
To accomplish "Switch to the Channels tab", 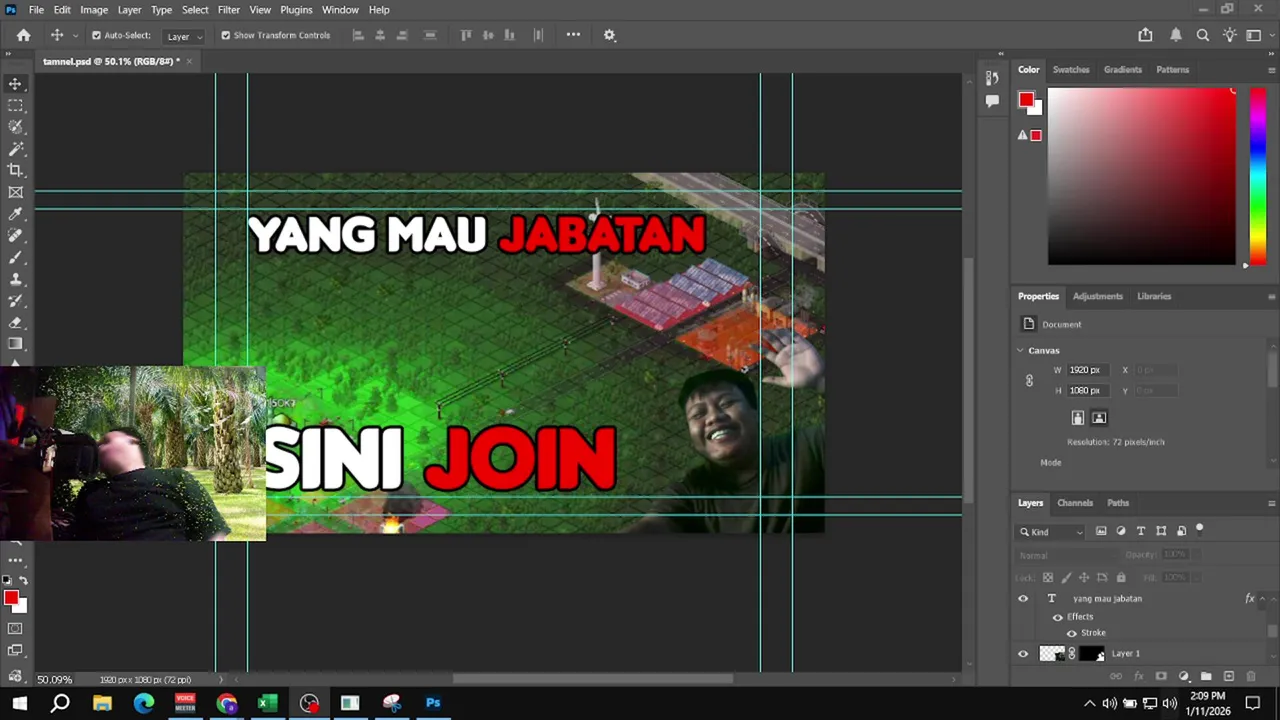I will coord(1075,503).
